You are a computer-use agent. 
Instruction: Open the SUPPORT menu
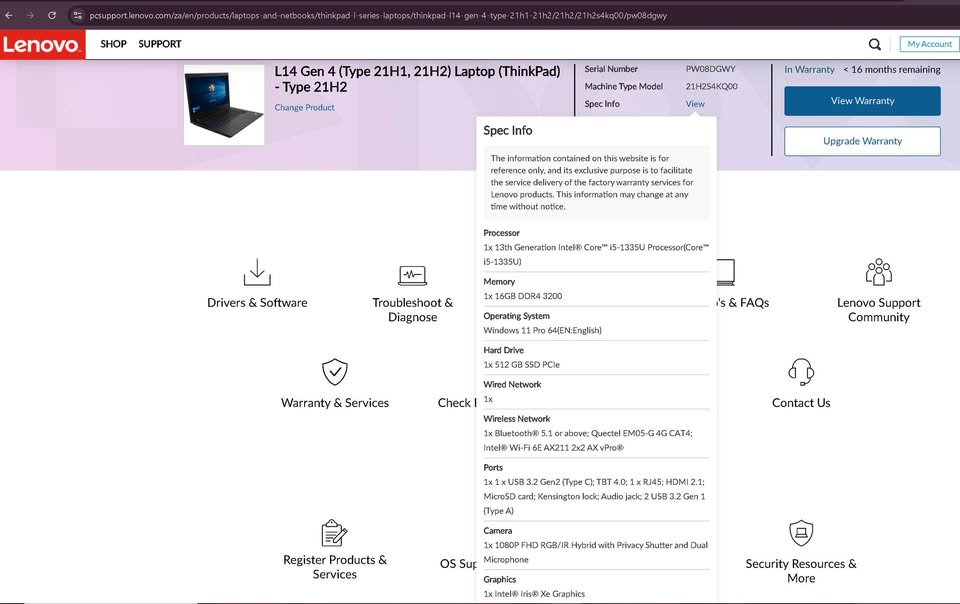point(160,44)
